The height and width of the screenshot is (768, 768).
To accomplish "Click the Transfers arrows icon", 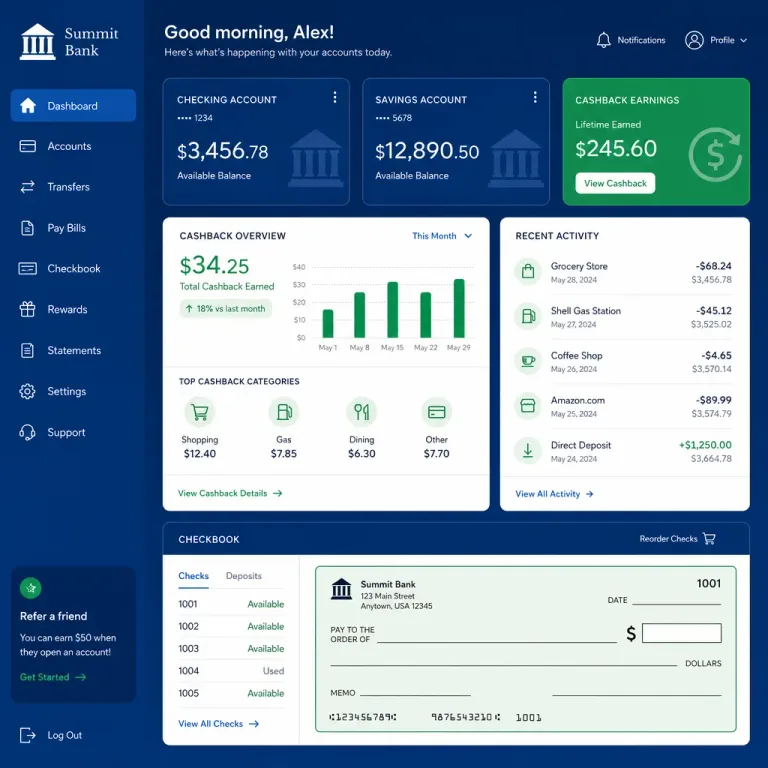I will point(27,187).
